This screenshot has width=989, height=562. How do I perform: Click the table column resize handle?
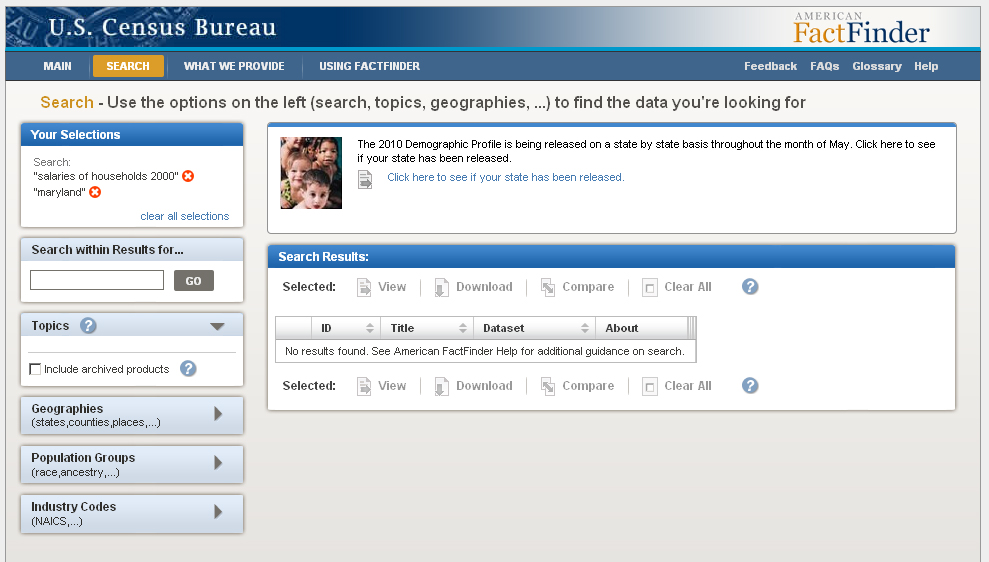point(692,328)
